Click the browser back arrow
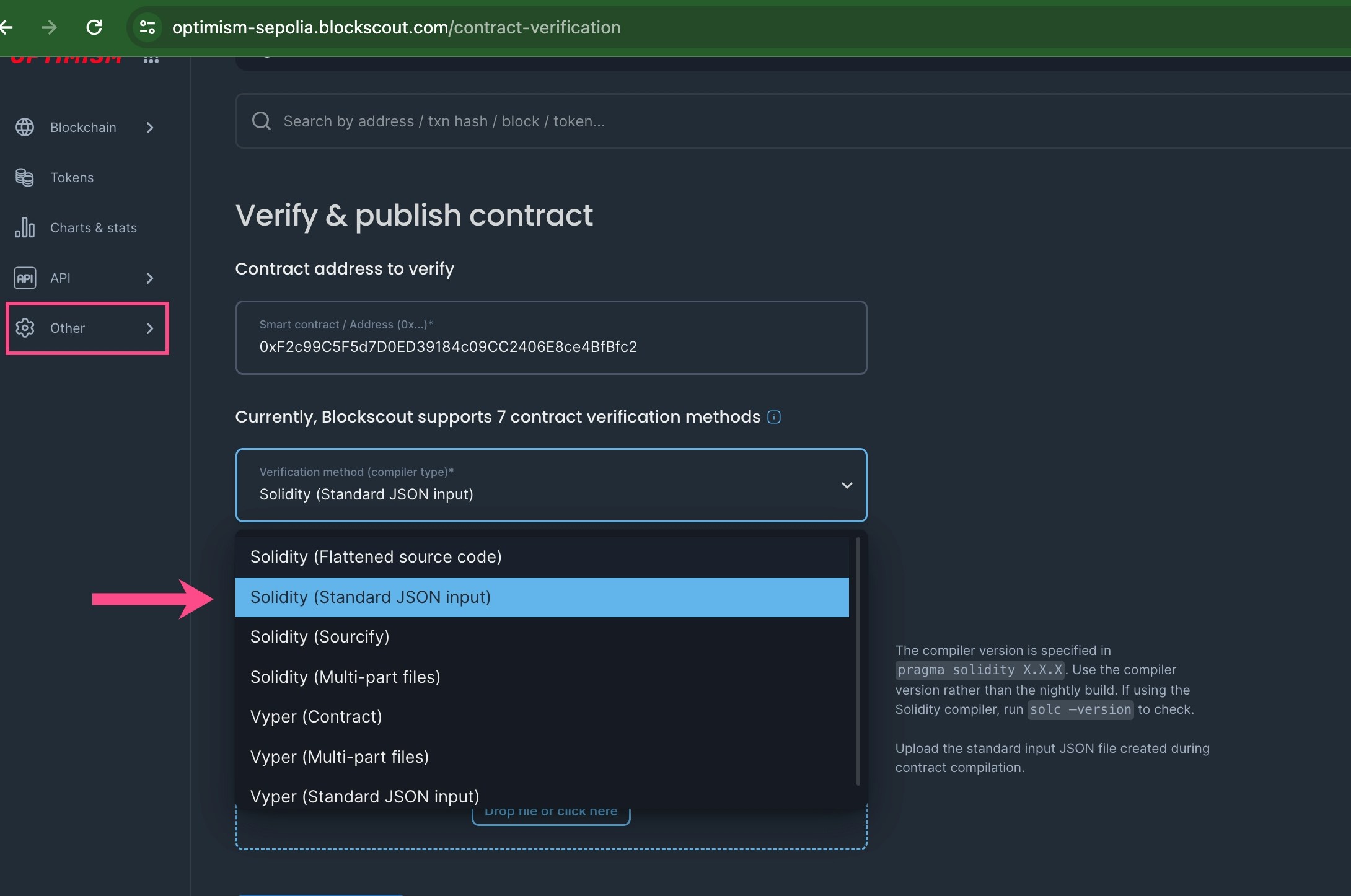Screen dimensions: 1351x896 click(6, 27)
